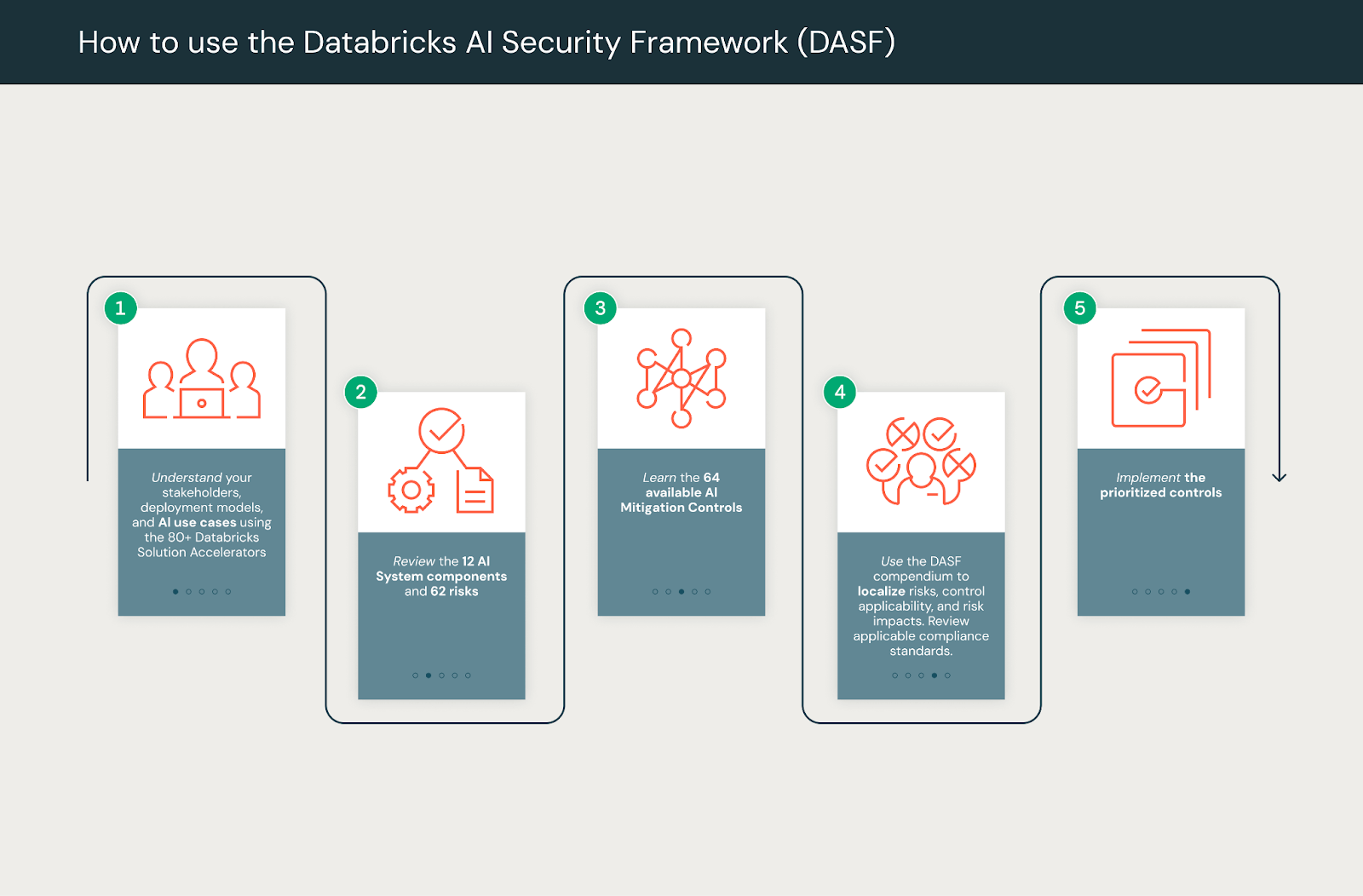Click the green number 2 badge
1363x896 pixels.
coord(360,392)
